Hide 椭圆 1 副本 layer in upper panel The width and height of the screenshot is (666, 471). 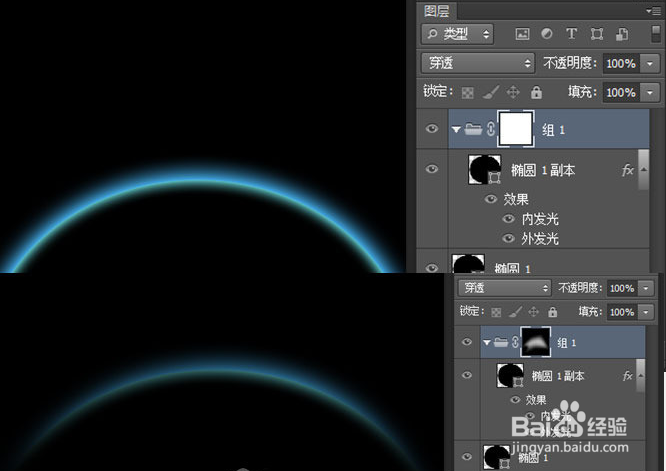point(432,169)
